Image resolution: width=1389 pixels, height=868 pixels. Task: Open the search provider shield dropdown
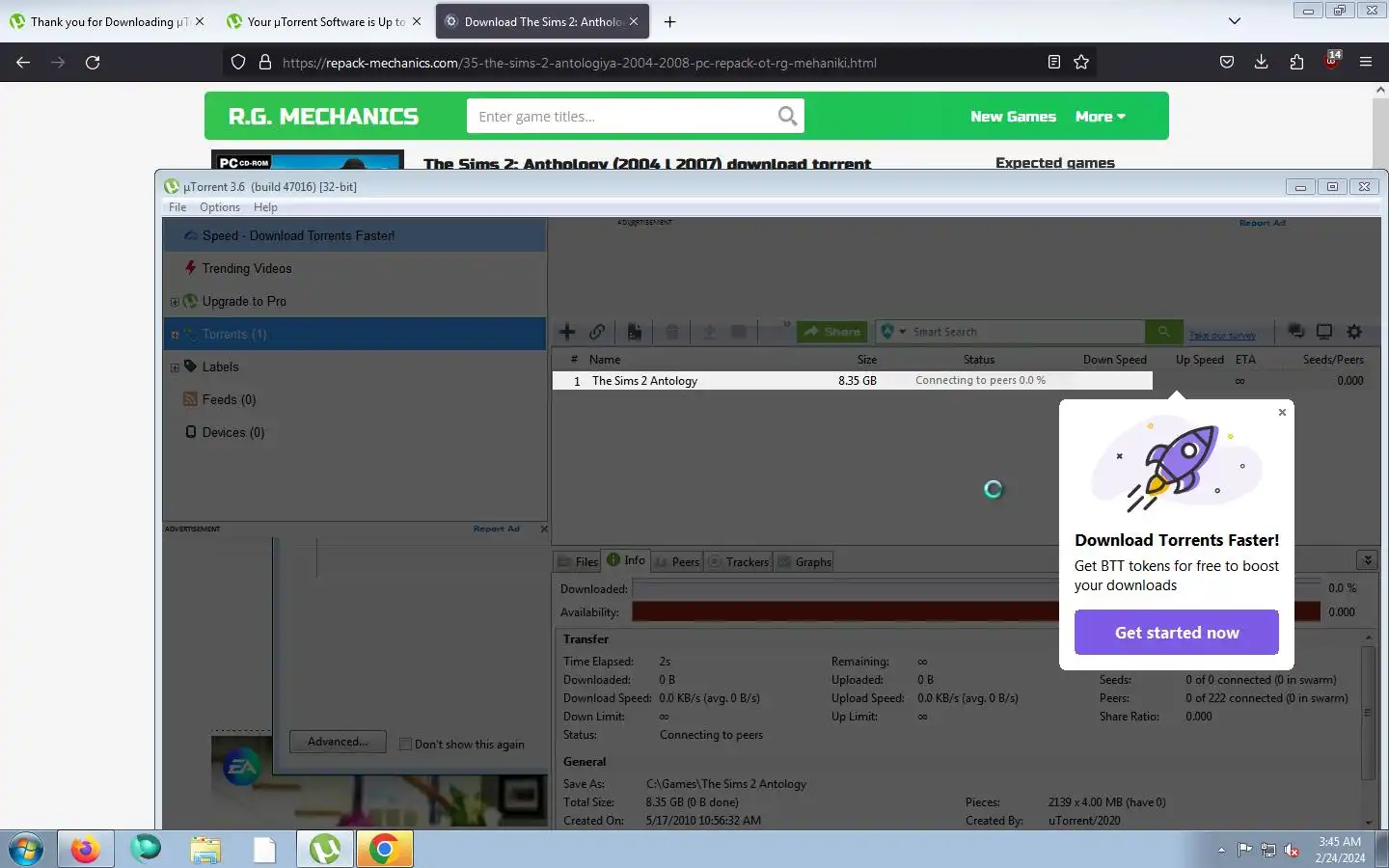coord(893,332)
